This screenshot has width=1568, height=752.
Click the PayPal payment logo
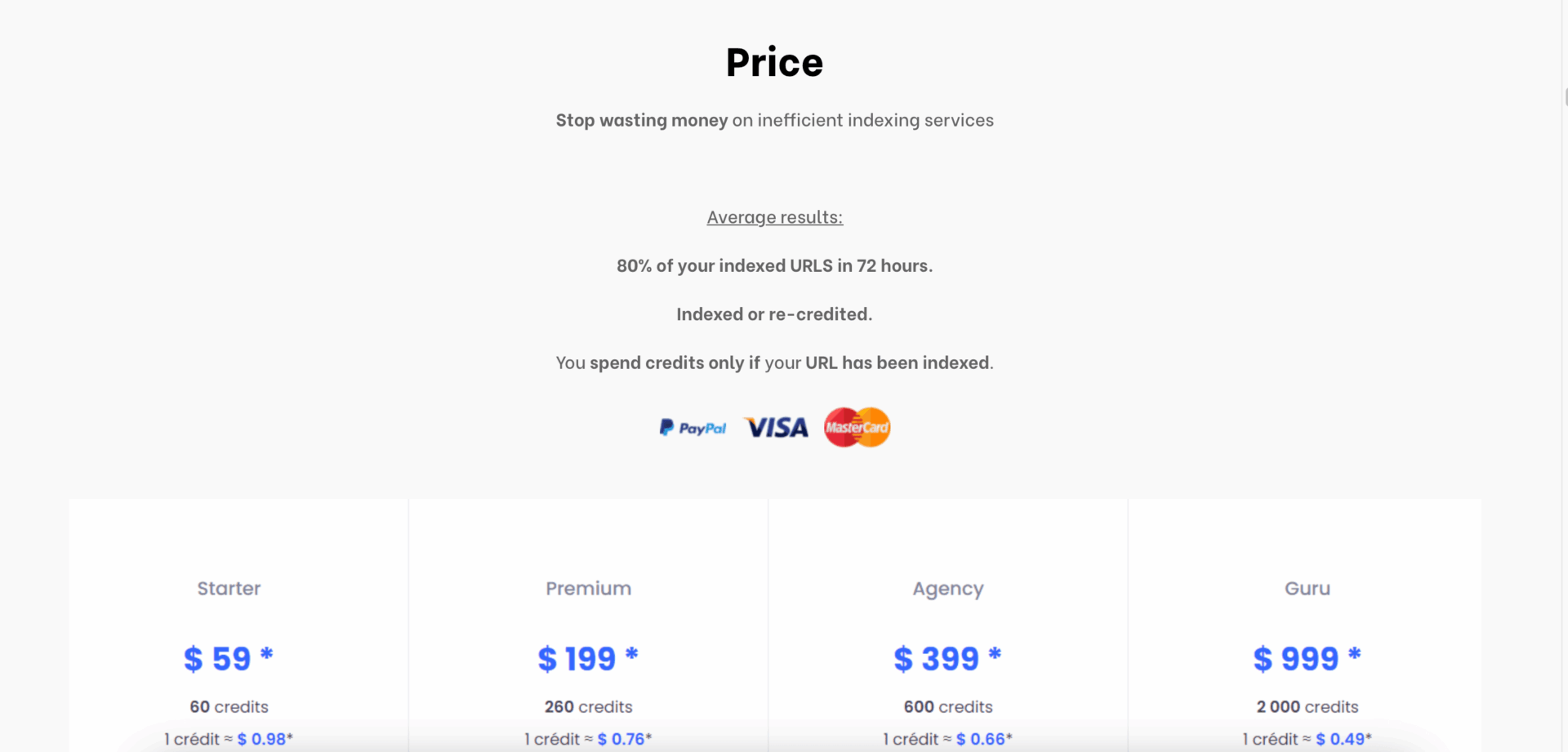[693, 428]
